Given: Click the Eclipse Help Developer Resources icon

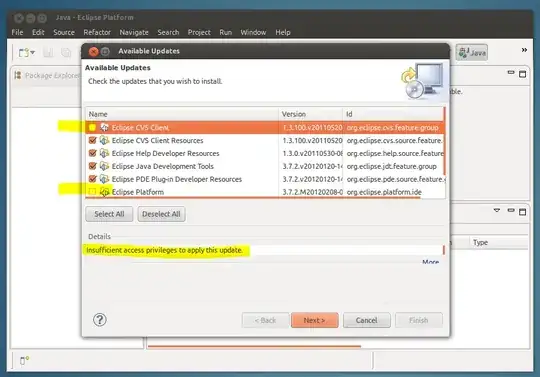Looking at the screenshot, I should [x=104, y=153].
